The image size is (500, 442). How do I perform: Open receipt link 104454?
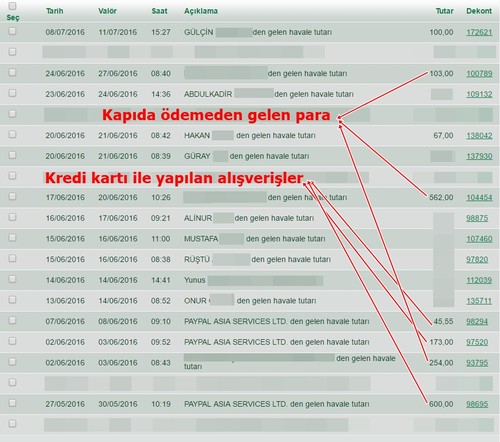click(479, 198)
